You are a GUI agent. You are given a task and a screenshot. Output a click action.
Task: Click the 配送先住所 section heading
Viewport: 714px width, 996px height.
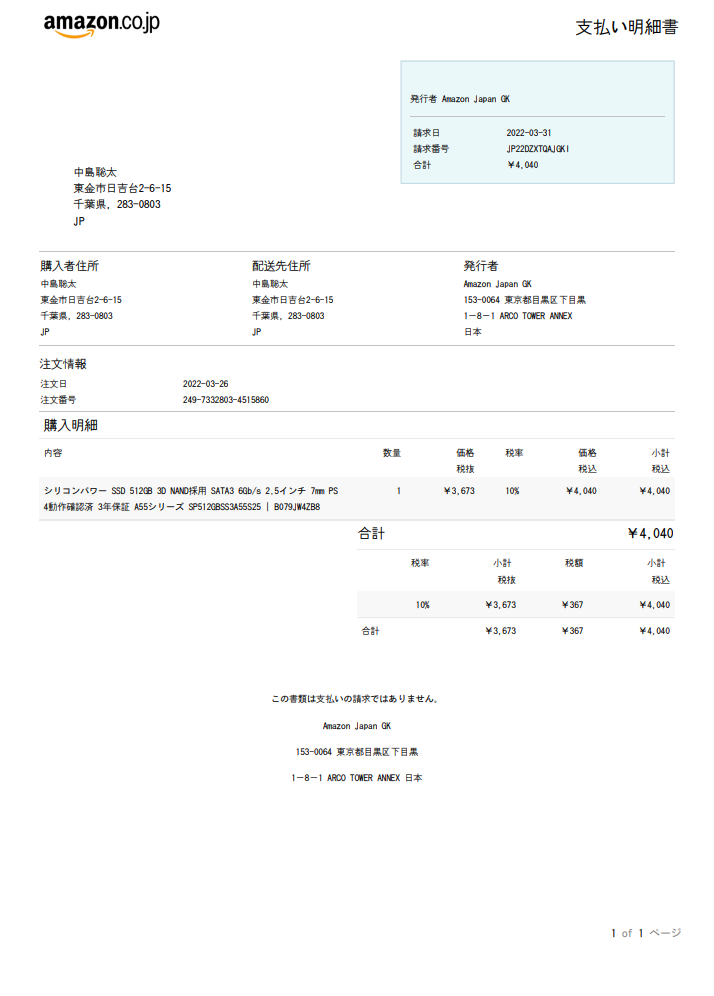point(281,266)
